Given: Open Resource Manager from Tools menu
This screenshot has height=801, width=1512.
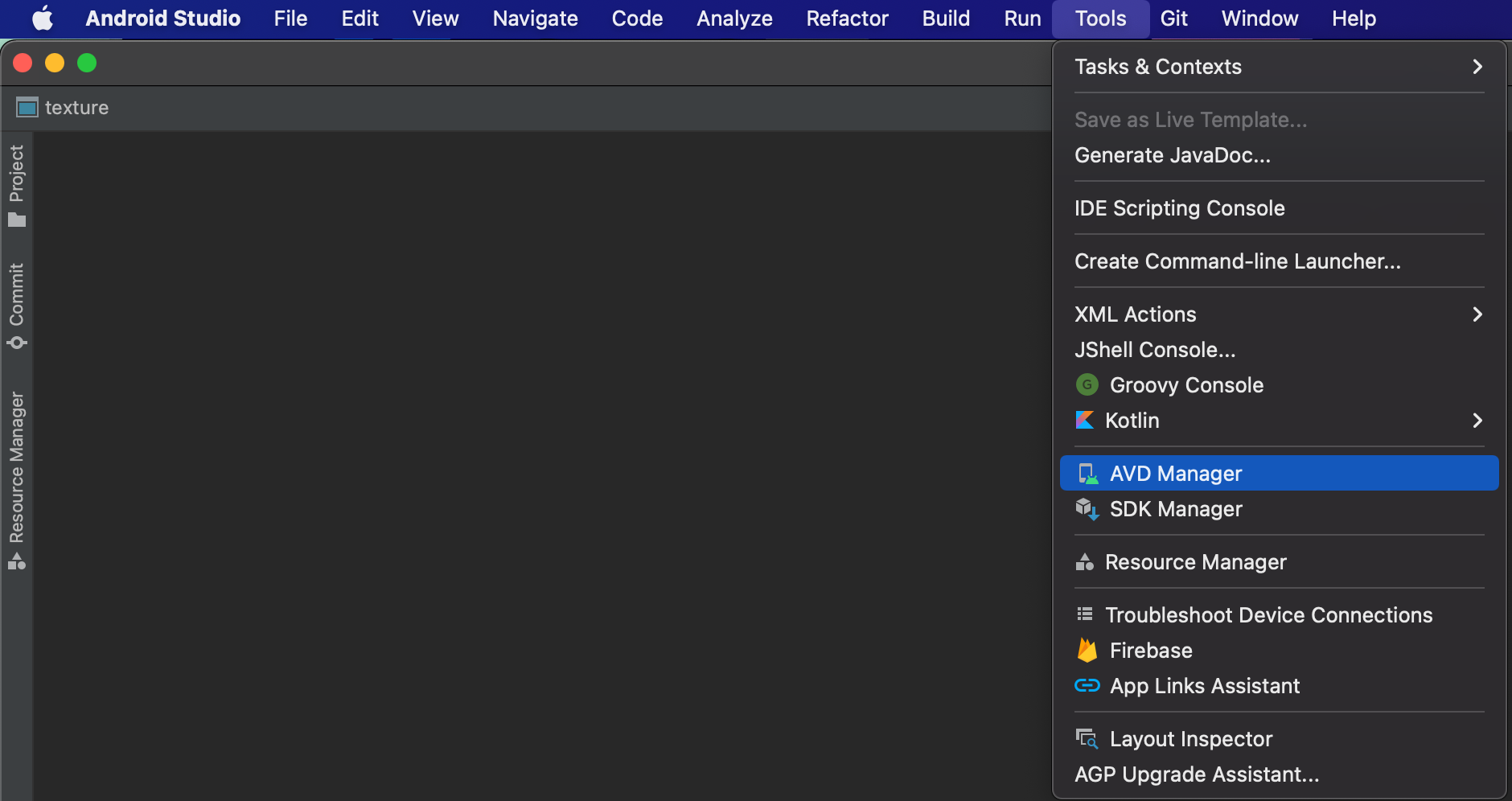Looking at the screenshot, I should pos(1279,561).
